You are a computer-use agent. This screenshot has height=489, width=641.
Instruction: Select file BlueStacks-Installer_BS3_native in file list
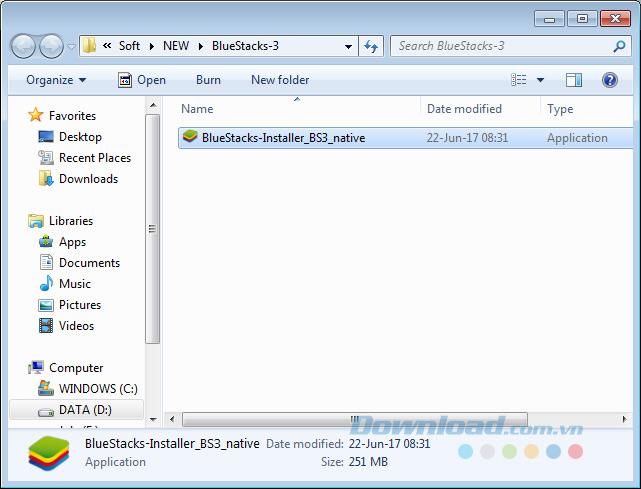[283, 138]
